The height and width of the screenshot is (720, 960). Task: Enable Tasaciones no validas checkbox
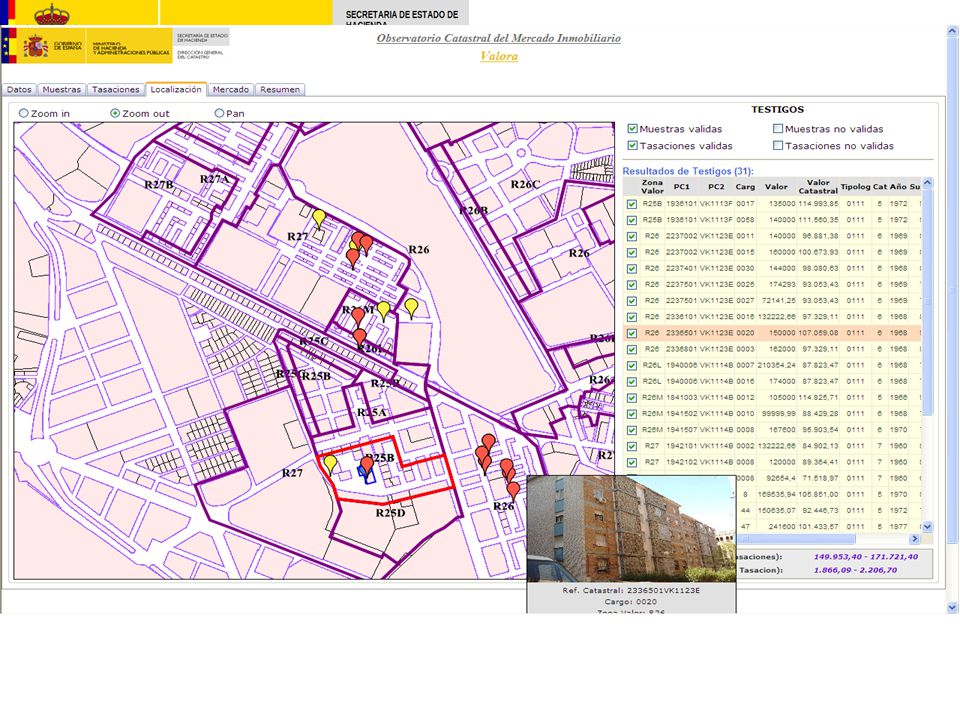point(778,146)
